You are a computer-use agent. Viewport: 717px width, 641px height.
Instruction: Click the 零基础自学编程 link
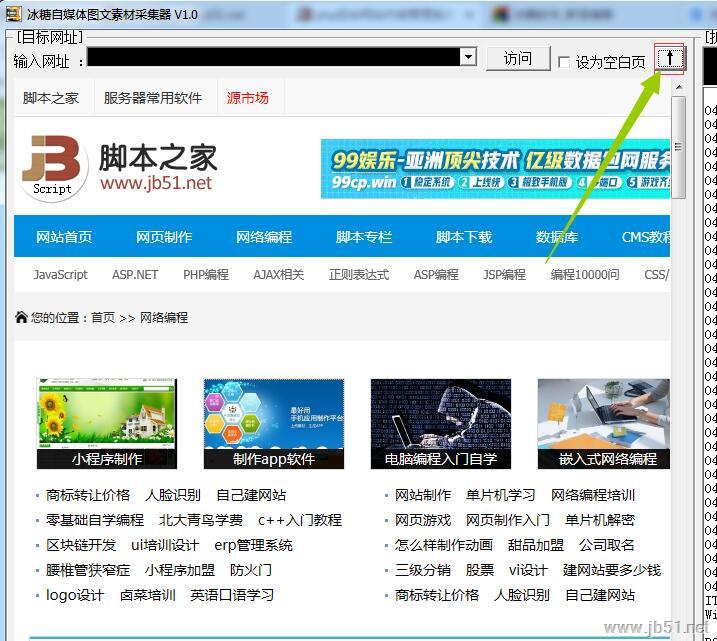(95, 520)
